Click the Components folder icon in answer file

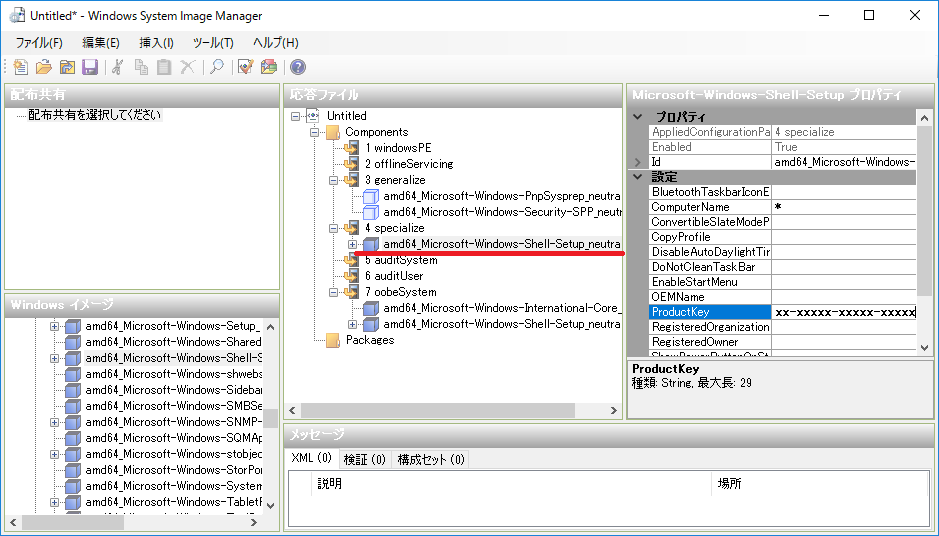(x=333, y=132)
